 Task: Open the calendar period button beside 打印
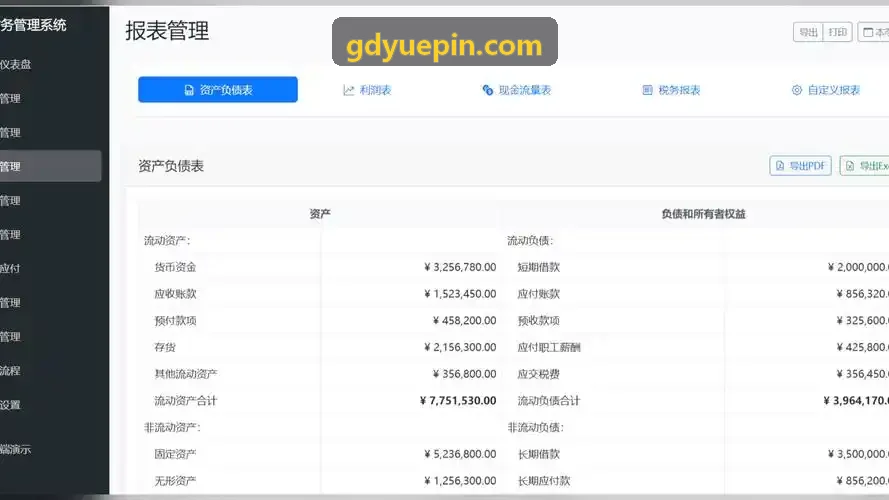tap(874, 32)
